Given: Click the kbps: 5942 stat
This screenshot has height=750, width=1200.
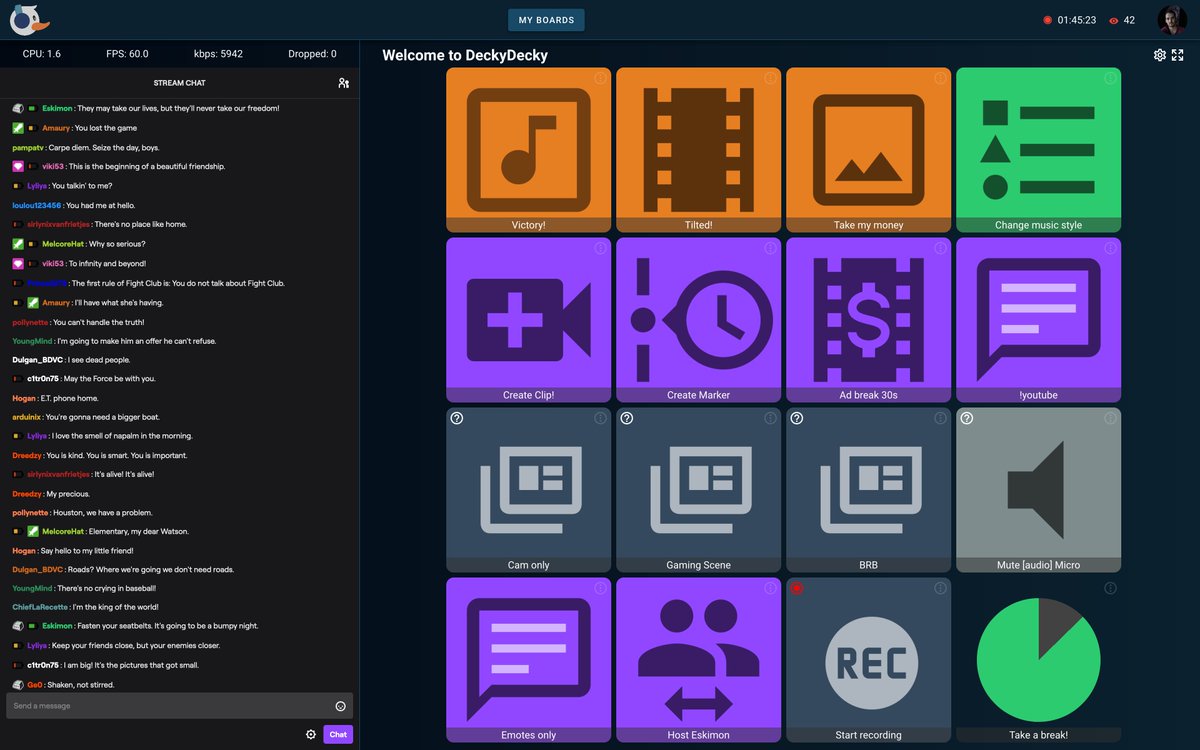Looking at the screenshot, I should pos(217,54).
